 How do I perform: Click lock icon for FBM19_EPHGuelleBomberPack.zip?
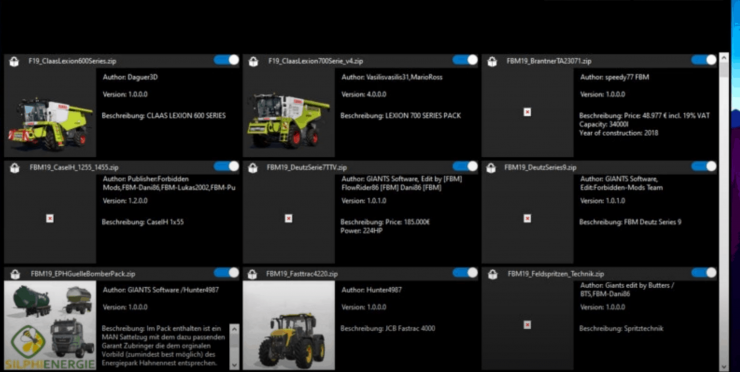[16, 274]
